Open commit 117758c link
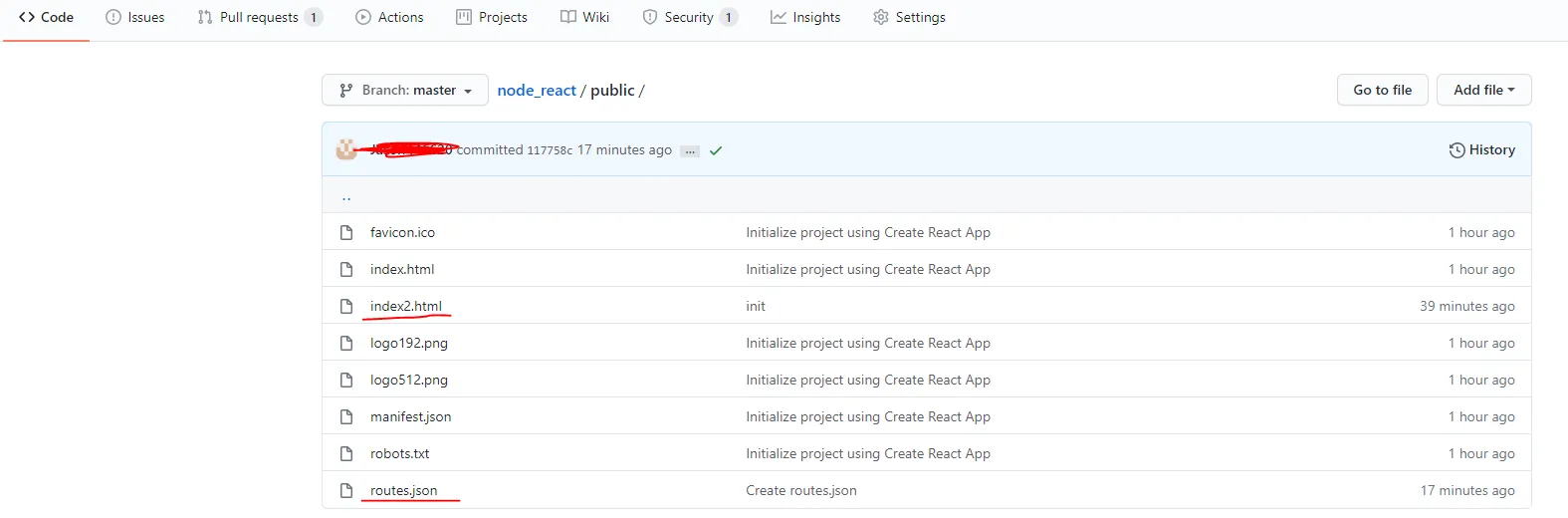 (550, 150)
